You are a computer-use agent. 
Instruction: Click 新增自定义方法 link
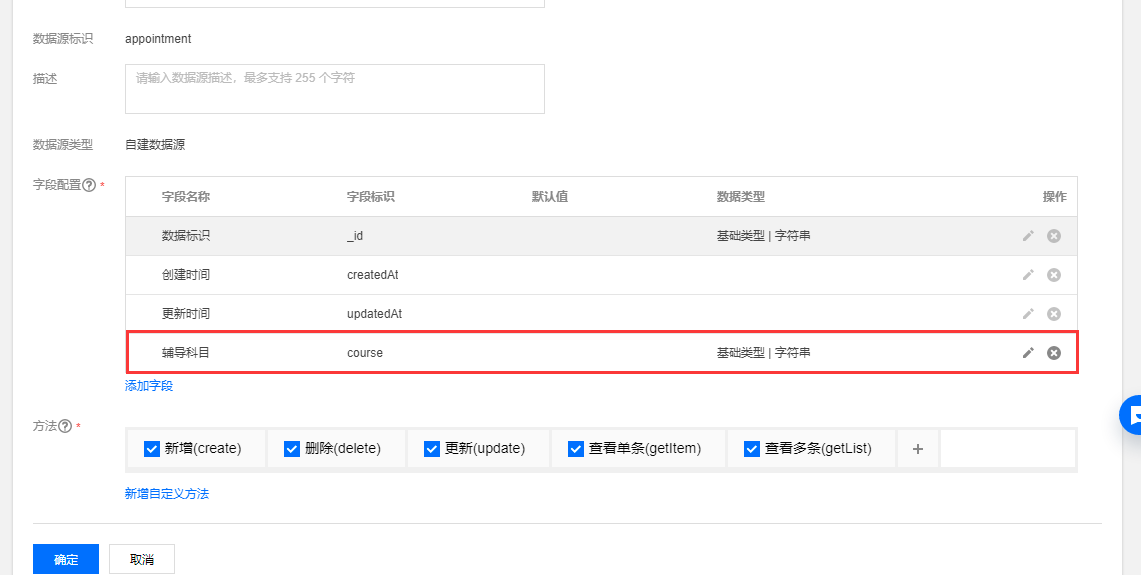point(167,493)
